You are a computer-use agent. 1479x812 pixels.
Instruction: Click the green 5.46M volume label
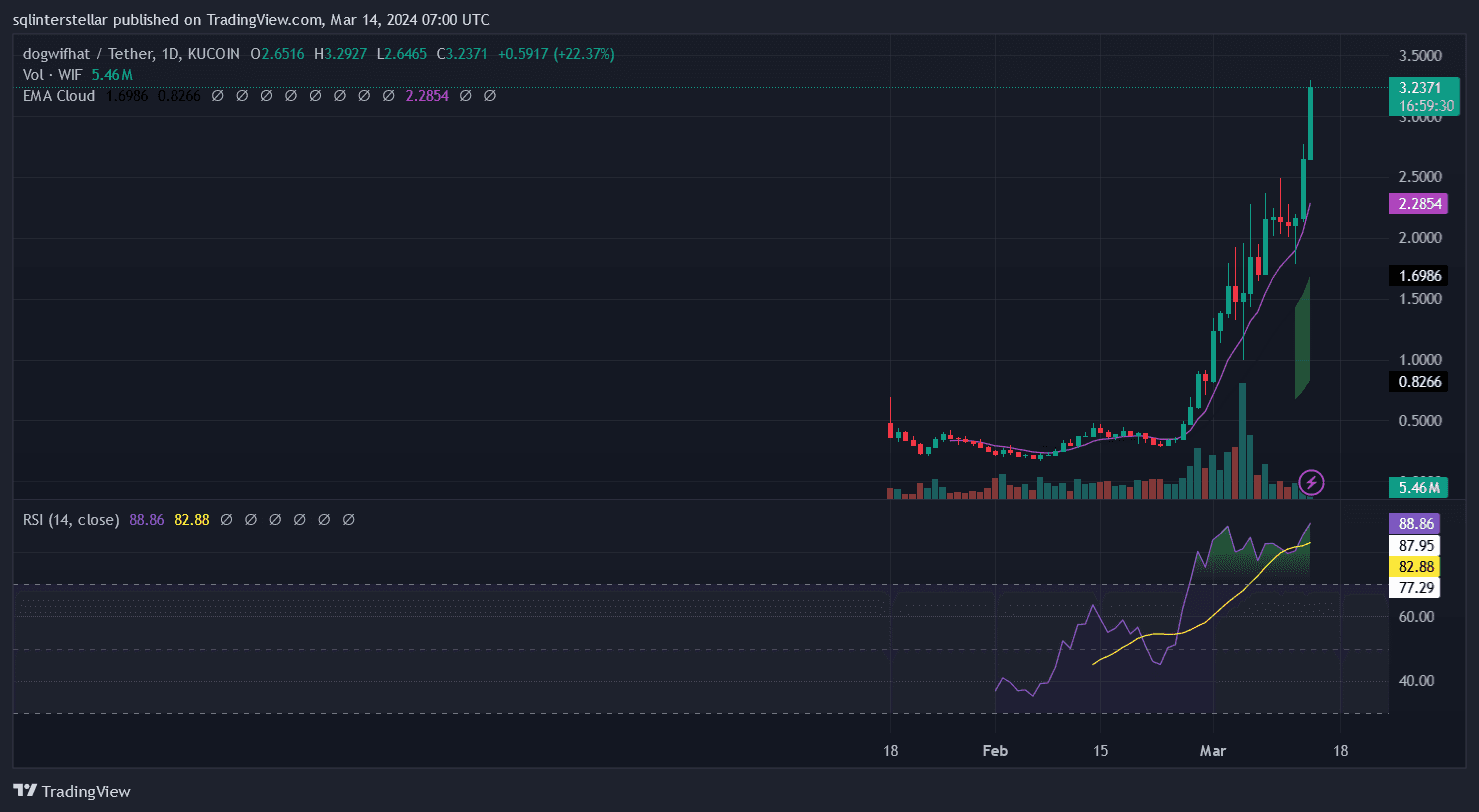click(x=1419, y=488)
